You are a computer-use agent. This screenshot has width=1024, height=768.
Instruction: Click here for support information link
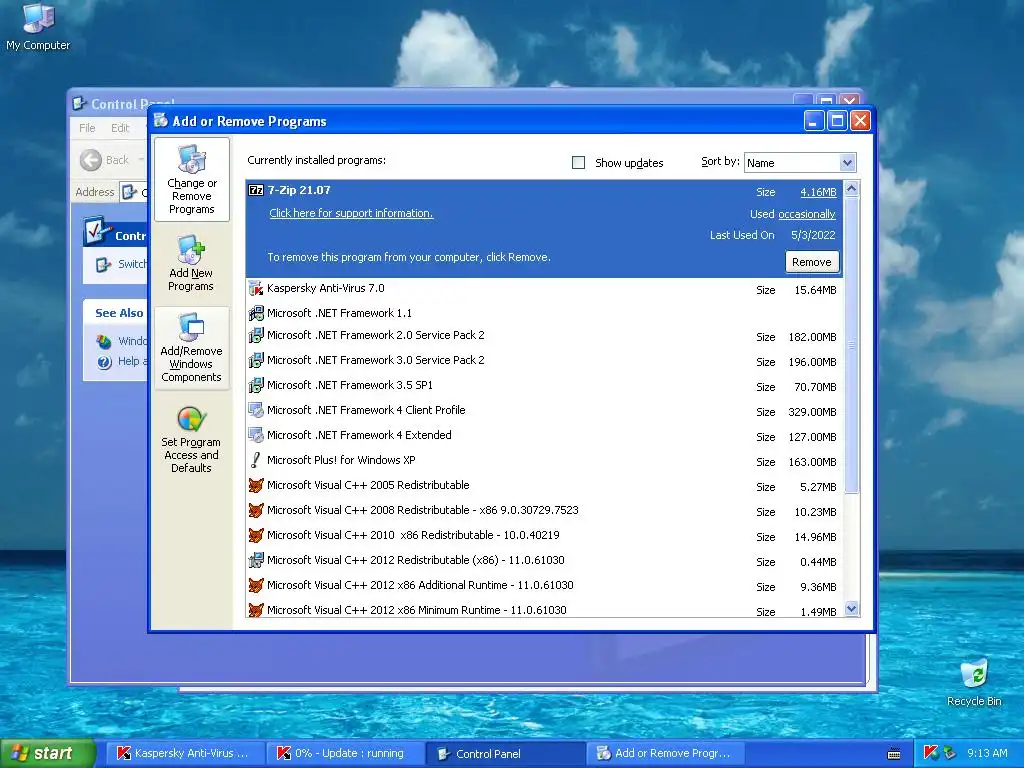pos(351,213)
